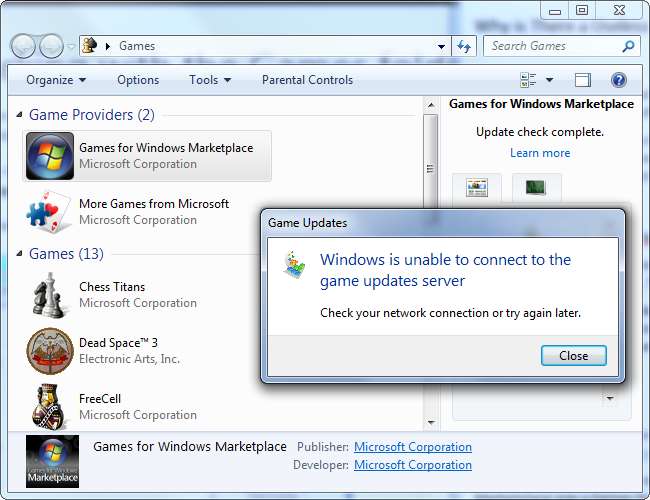Click the arrow before Games in address bar
Screen dimensions: 650x500
(108, 46)
